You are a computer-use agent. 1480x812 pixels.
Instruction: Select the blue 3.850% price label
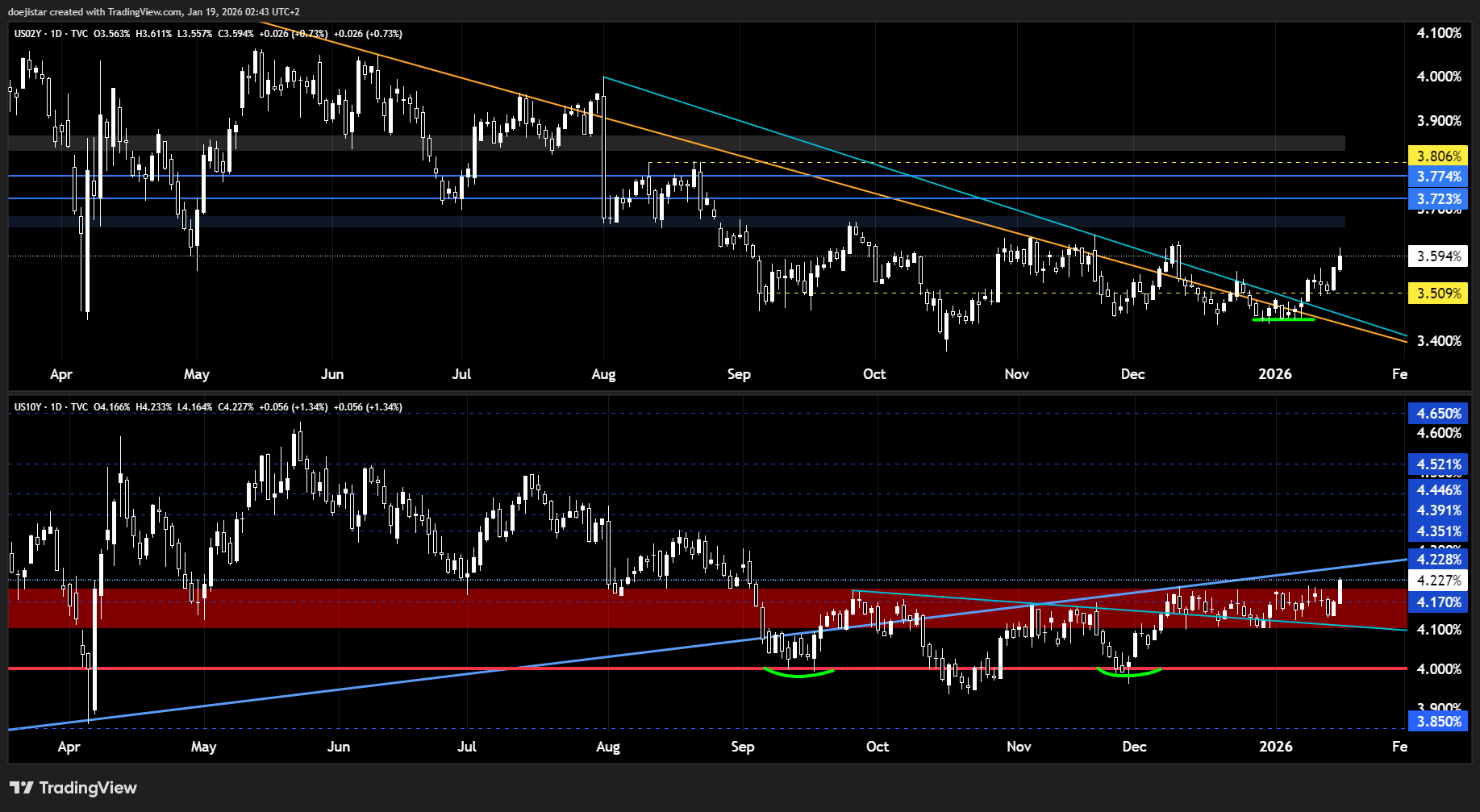pyautogui.click(x=1437, y=722)
